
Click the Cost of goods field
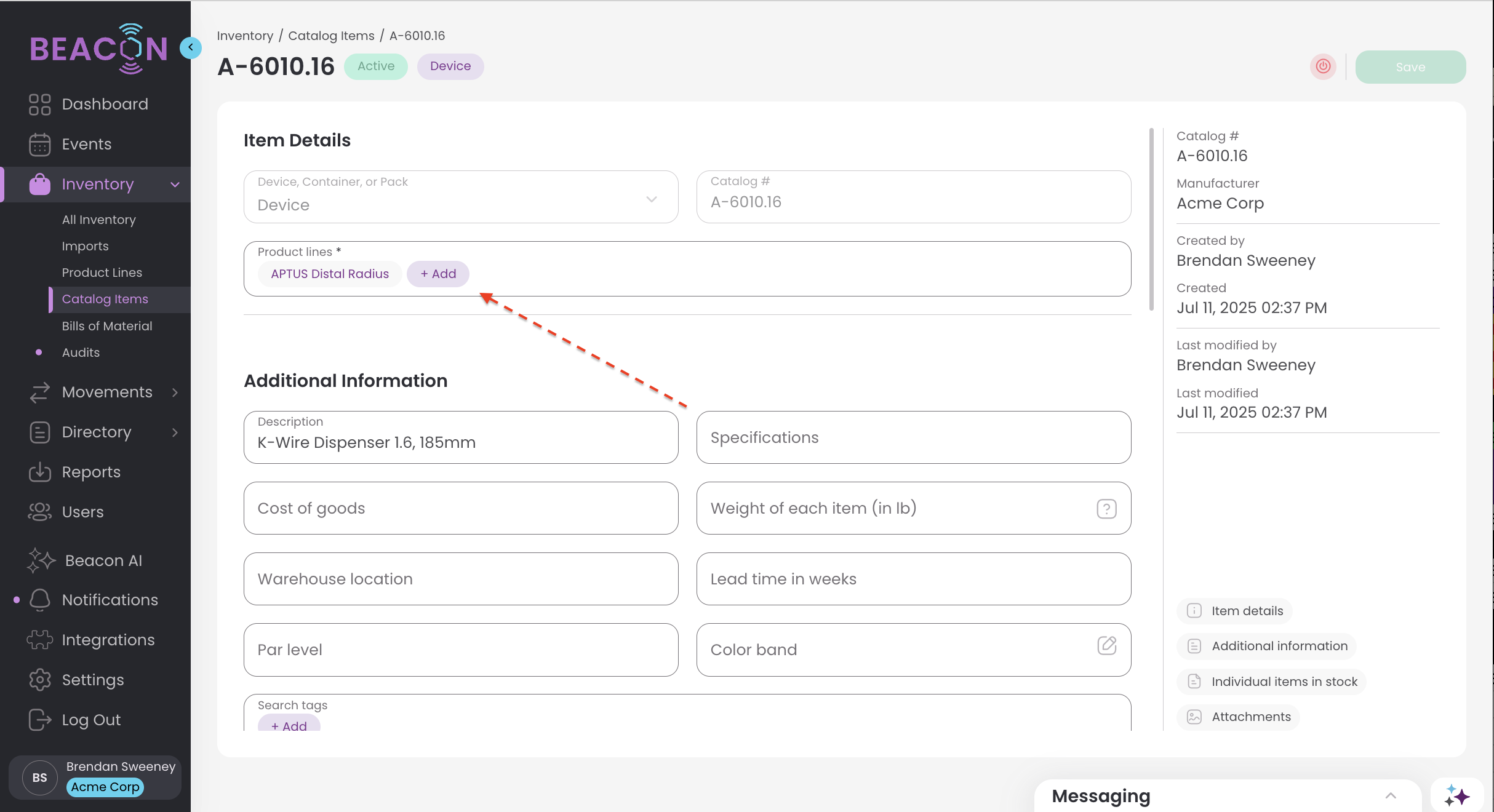coord(461,508)
